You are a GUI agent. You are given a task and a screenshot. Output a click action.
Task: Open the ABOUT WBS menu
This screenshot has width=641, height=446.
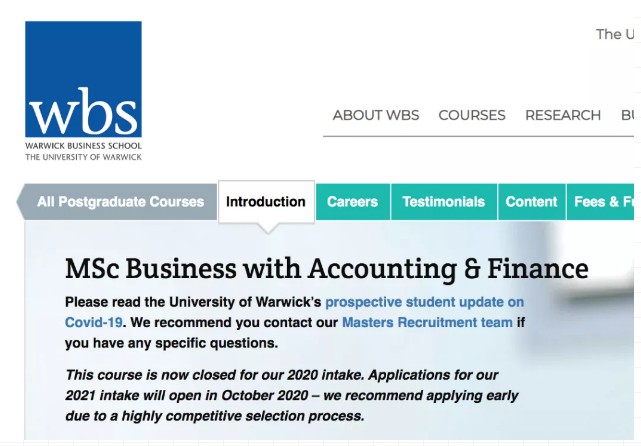click(376, 115)
